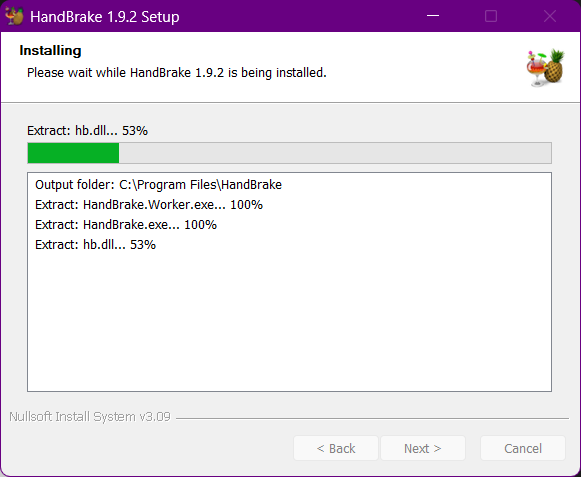Click the disabled maximize button

pyautogui.click(x=491, y=16)
